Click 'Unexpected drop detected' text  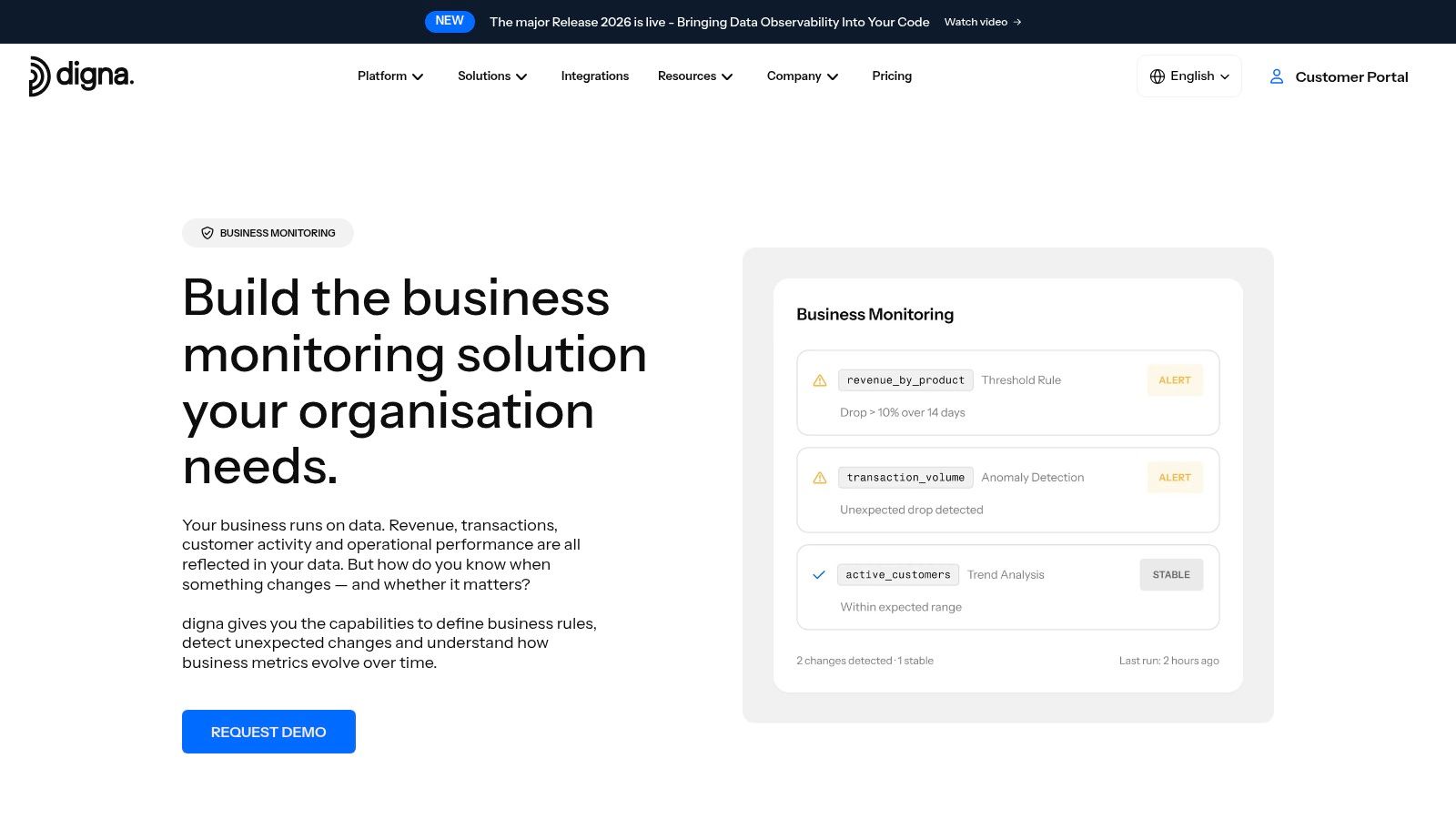[912, 511]
